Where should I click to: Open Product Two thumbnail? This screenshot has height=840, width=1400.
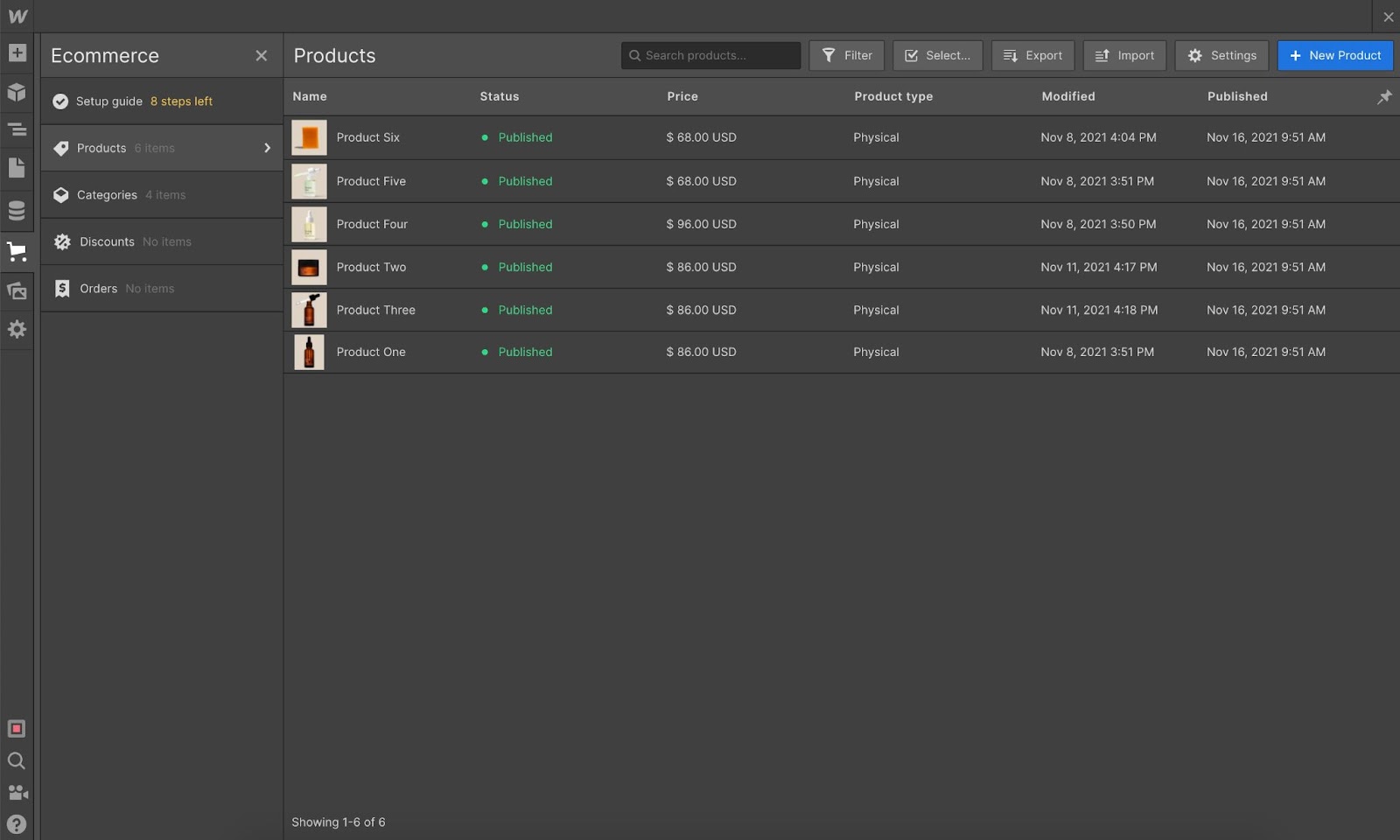tap(309, 267)
